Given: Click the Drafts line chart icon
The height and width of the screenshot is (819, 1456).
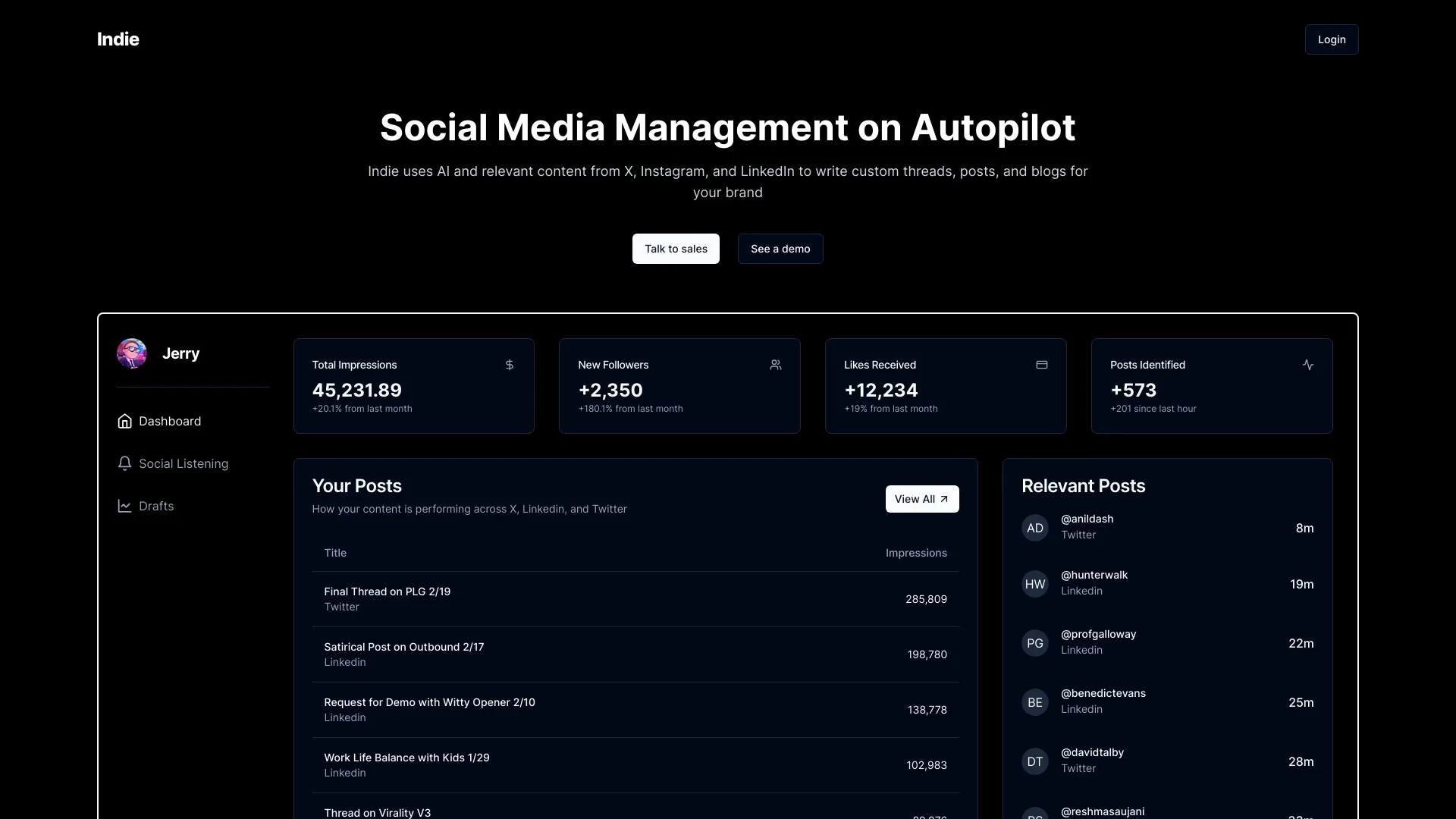Looking at the screenshot, I should point(125,506).
